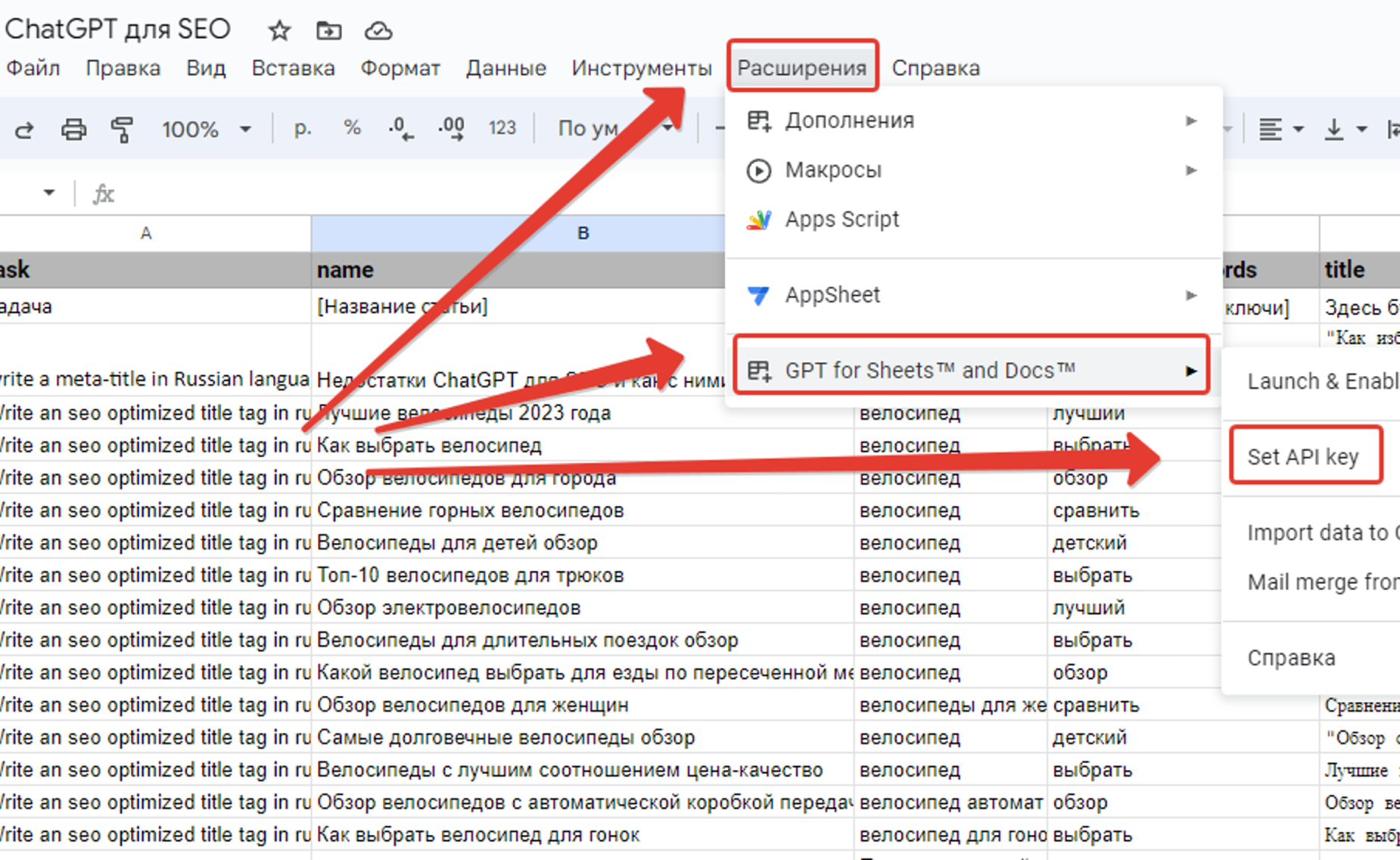Open the 100% zoom dropdown
The image size is (1400, 860).
click(x=205, y=129)
